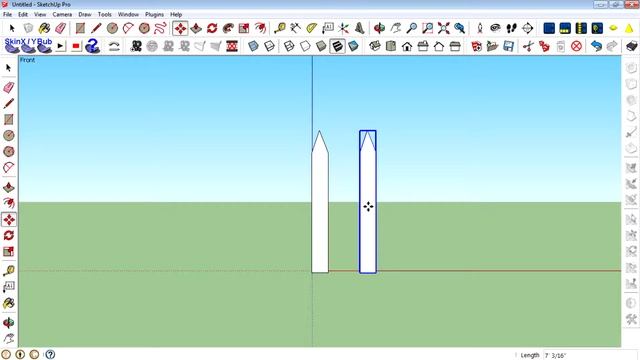Switch to Iso view
The image size is (640, 360).
(x=375, y=46)
